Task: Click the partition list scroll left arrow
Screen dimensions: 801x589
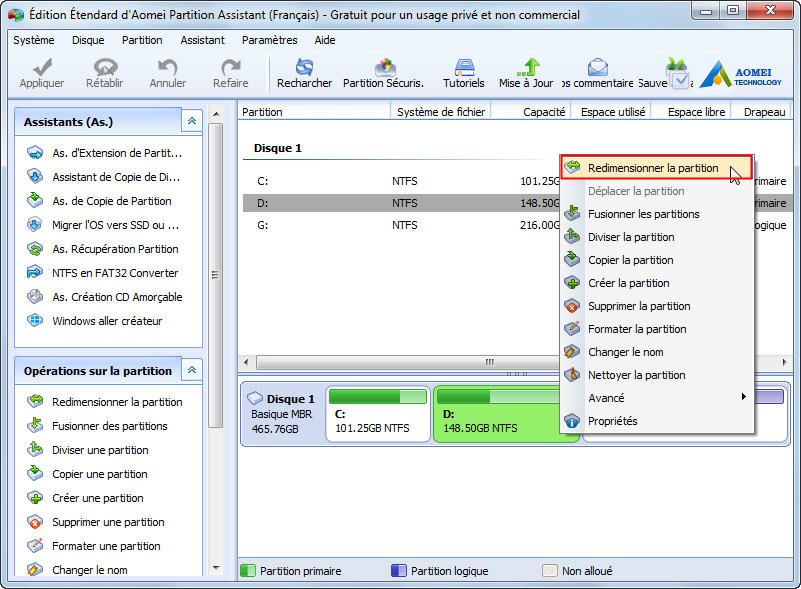Action: (x=246, y=362)
